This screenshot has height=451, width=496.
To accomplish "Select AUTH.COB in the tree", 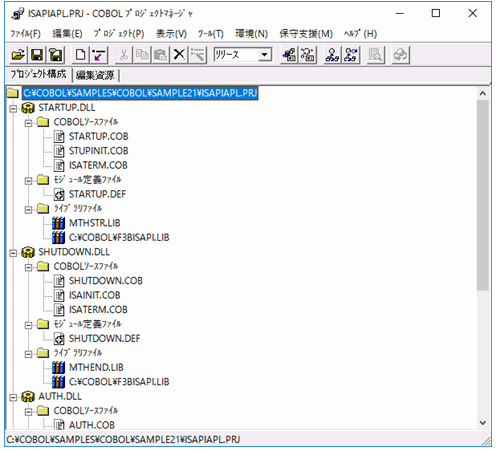I will [92, 425].
